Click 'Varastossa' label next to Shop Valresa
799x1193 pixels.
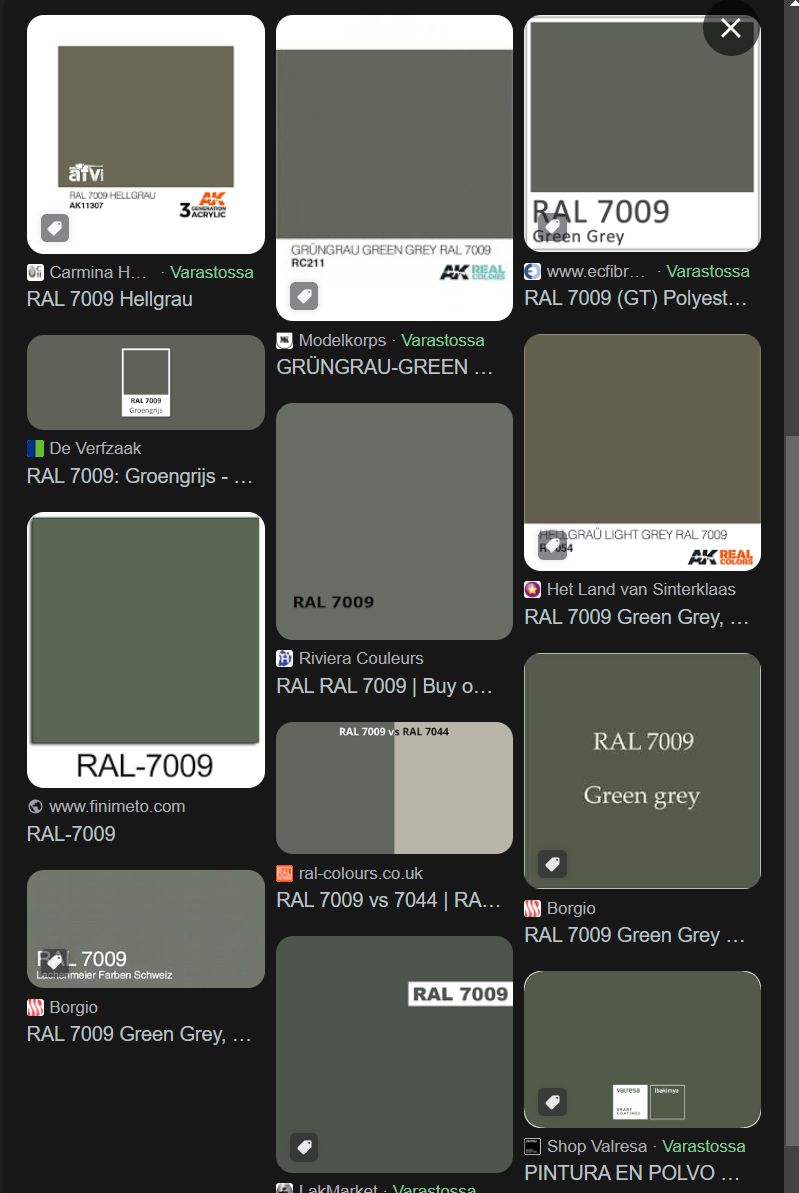click(704, 1146)
